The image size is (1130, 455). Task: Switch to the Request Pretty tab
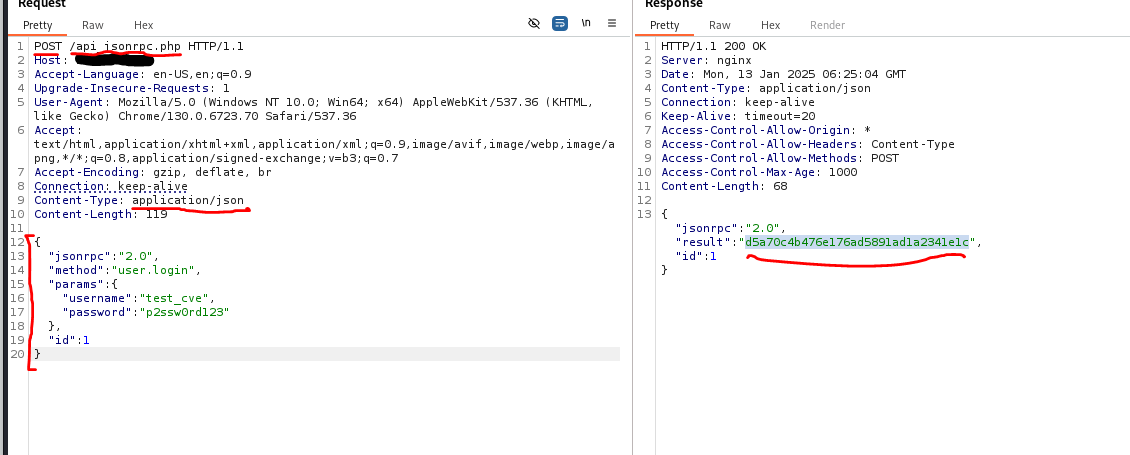coord(37,25)
